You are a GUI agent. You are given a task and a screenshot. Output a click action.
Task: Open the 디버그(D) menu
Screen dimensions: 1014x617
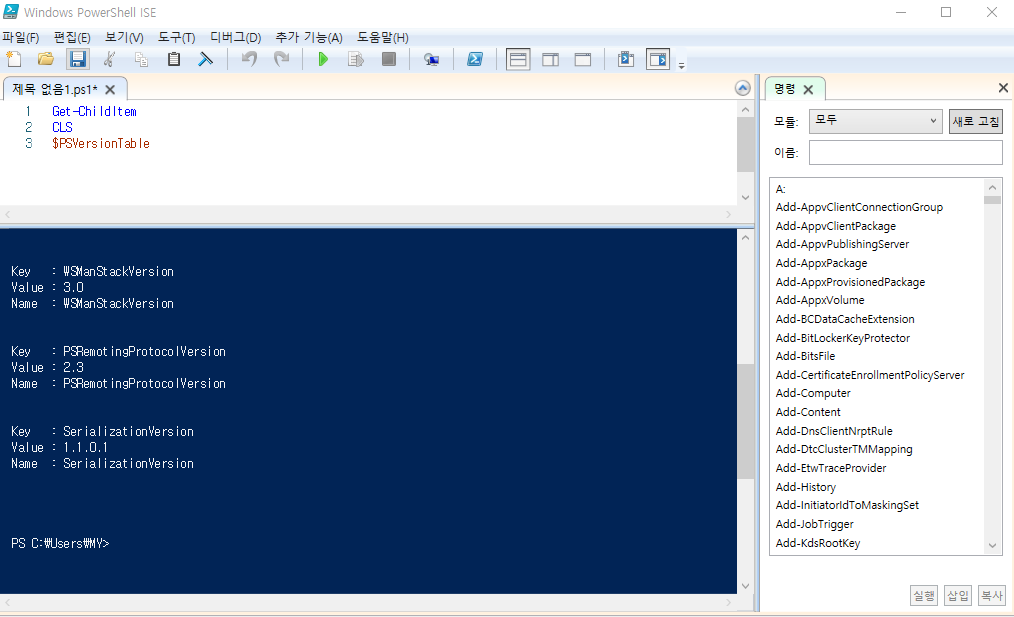235,38
